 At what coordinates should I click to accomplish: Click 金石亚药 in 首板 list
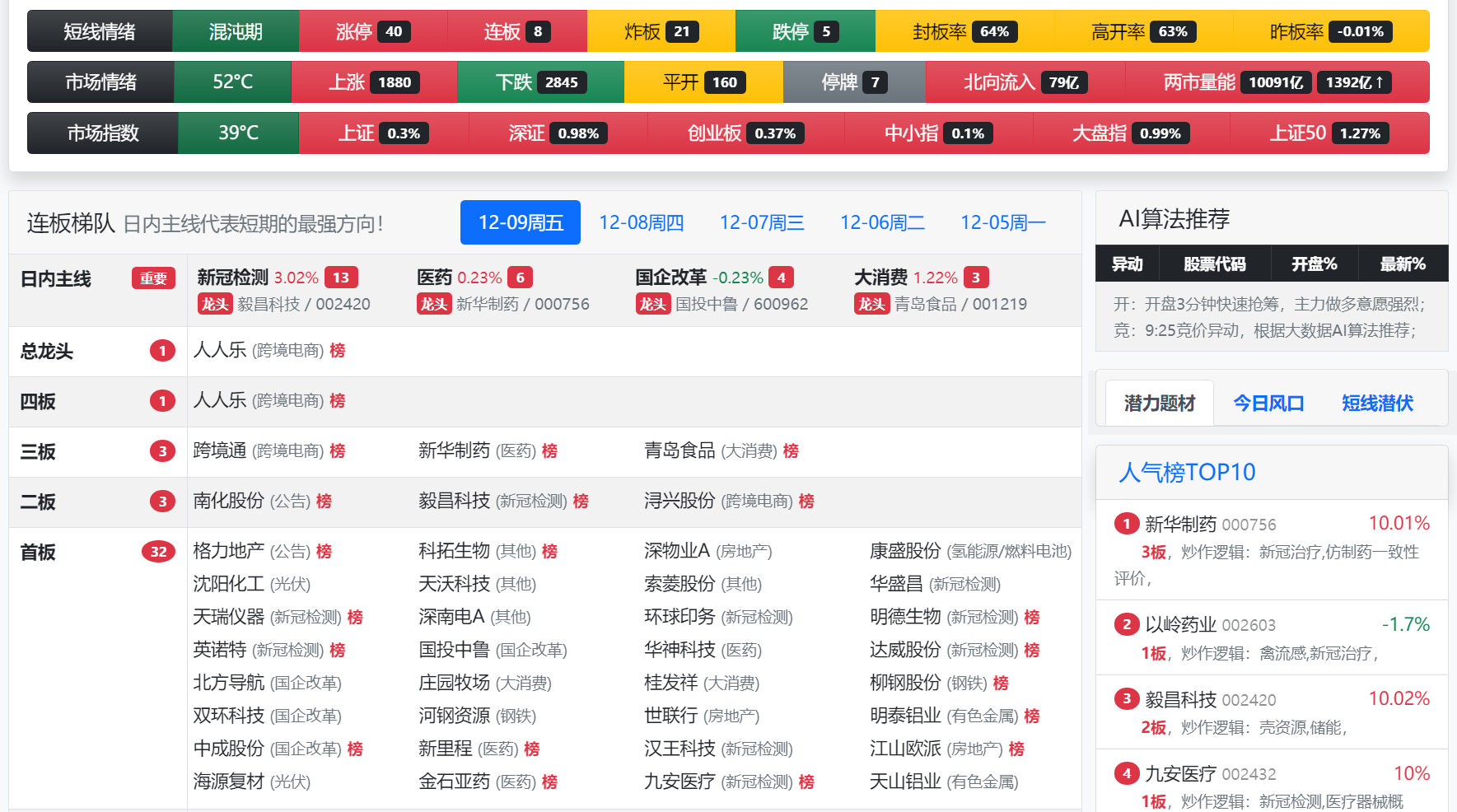coord(455,782)
